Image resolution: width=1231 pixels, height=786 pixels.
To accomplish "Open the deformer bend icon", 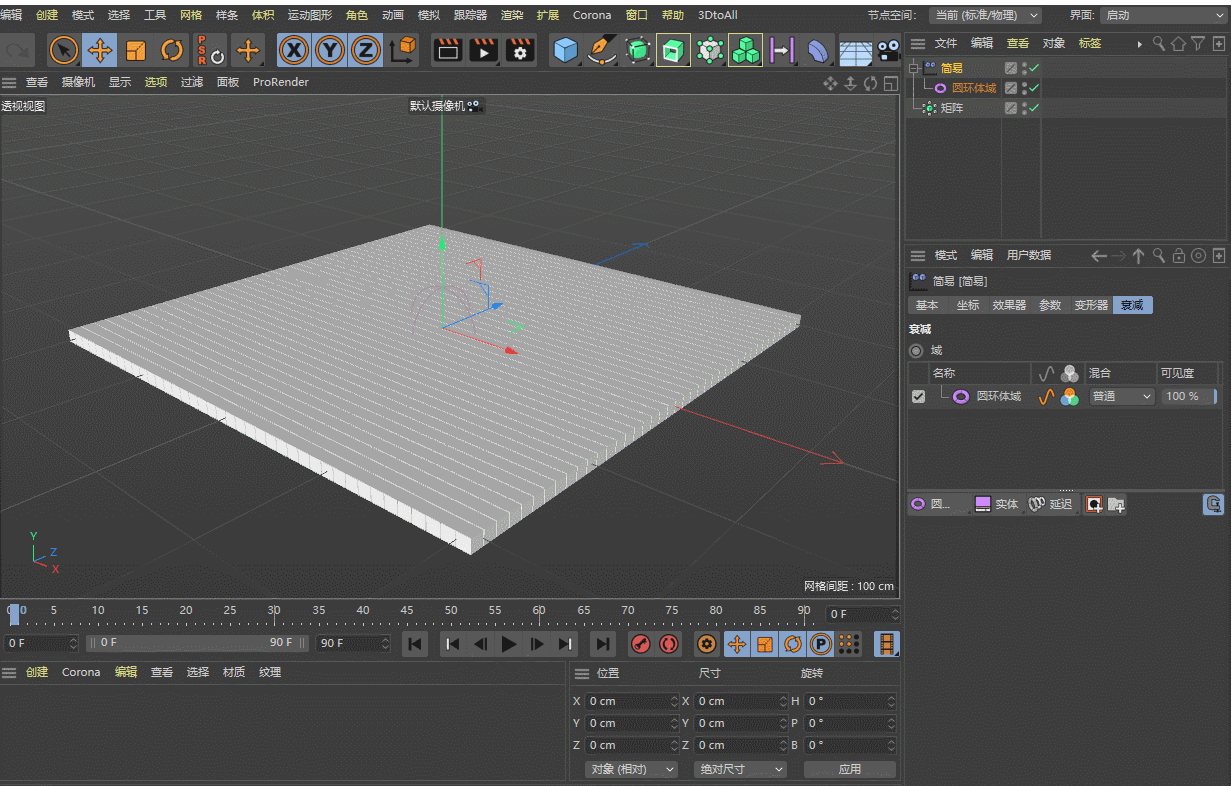I will click(x=818, y=50).
